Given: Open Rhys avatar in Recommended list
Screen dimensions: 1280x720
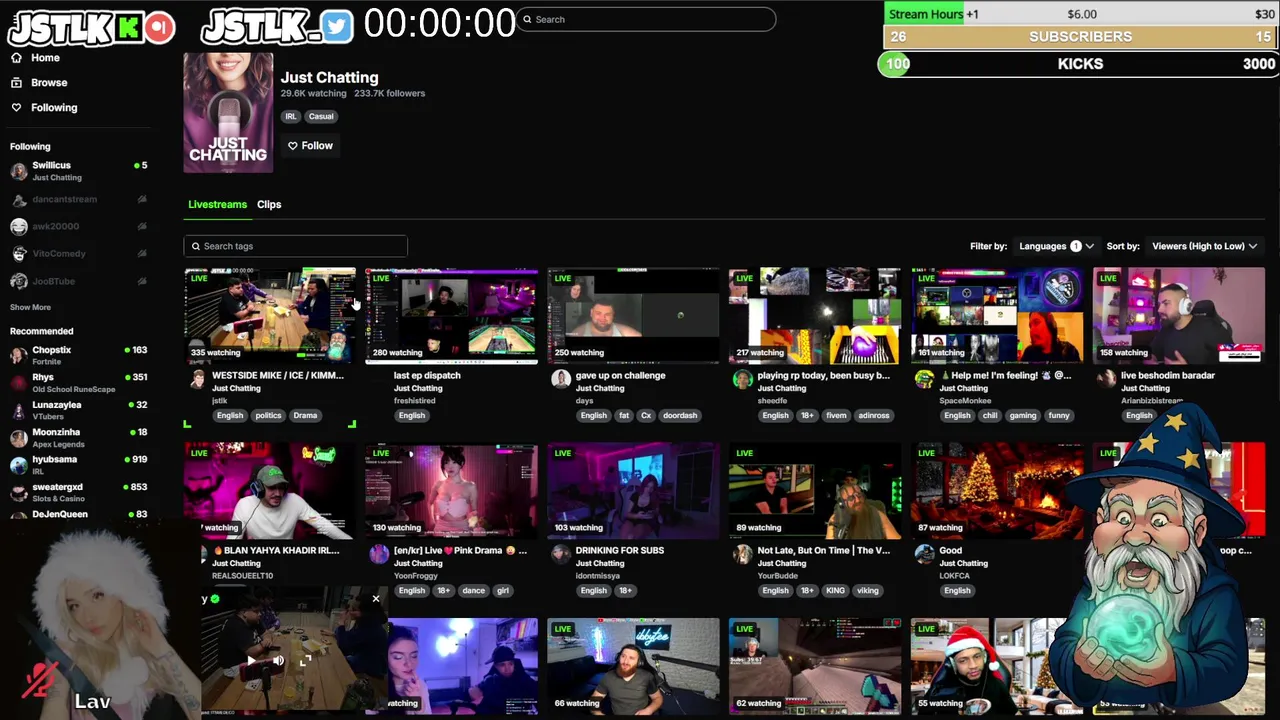Looking at the screenshot, I should [x=18, y=383].
